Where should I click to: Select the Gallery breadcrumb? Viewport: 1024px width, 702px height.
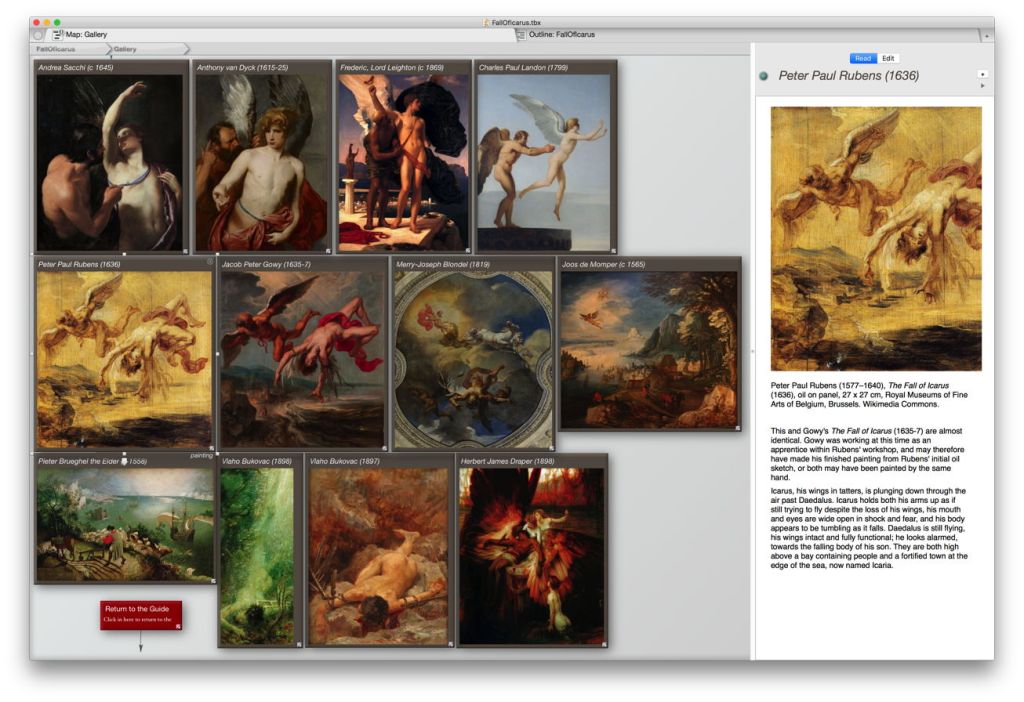[x=125, y=48]
